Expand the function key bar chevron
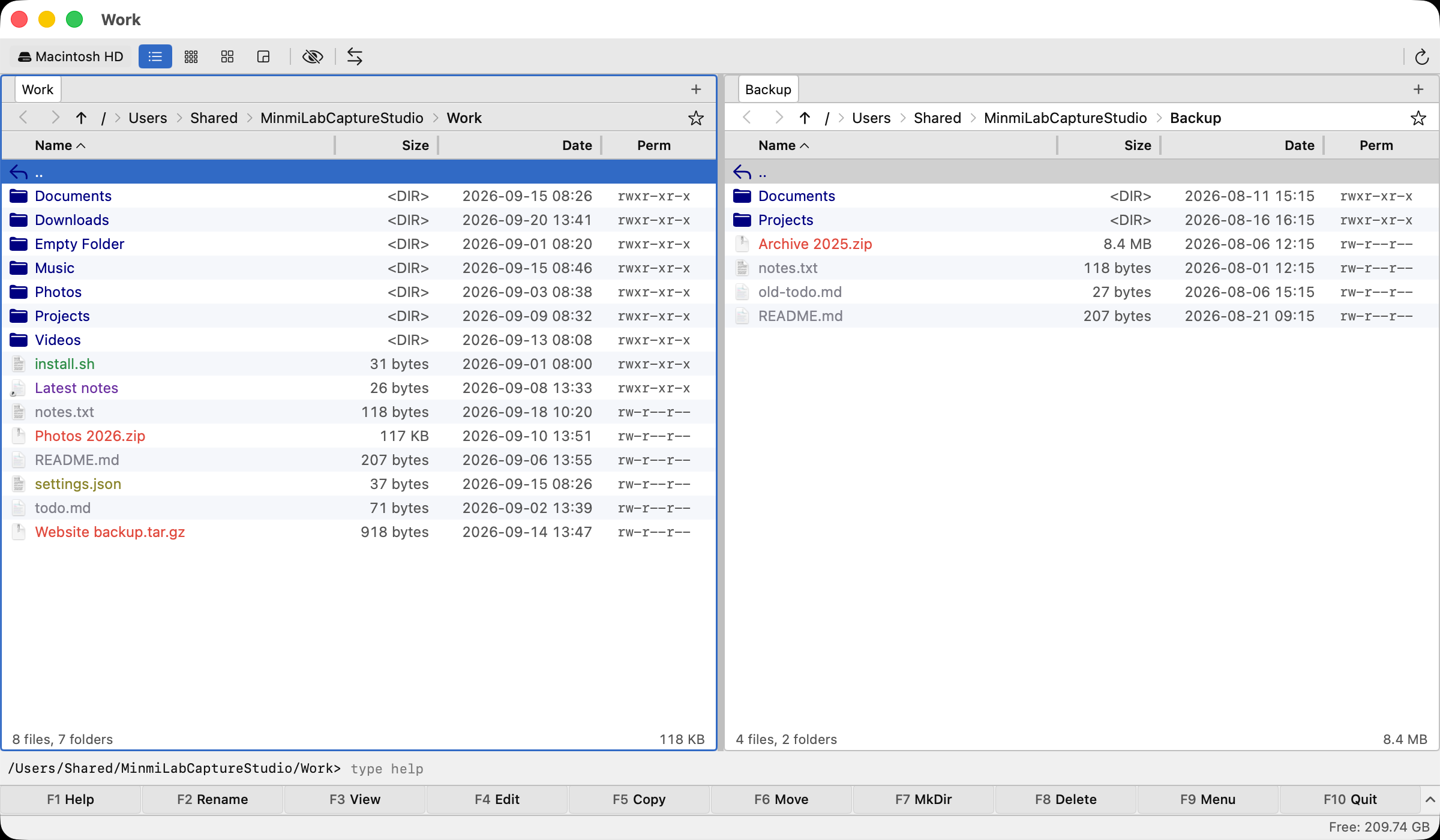The height and width of the screenshot is (840, 1440). coord(1430,799)
